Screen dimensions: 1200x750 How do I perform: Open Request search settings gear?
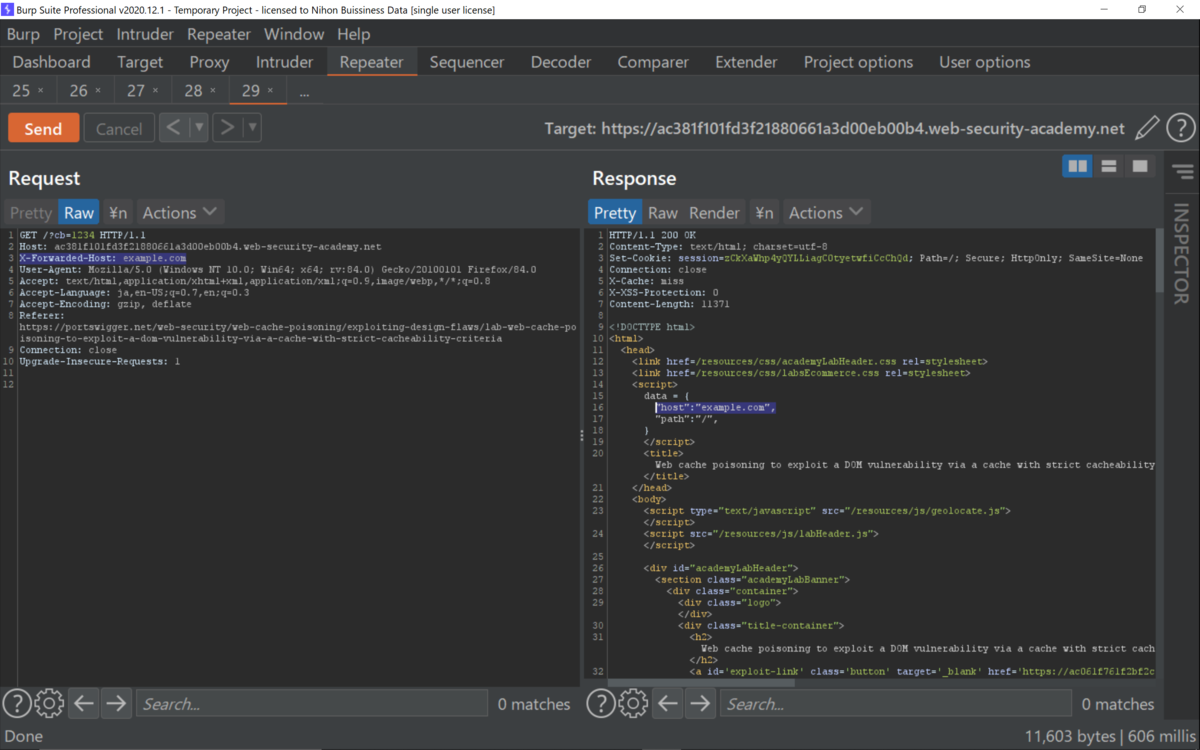pyautogui.click(x=49, y=704)
